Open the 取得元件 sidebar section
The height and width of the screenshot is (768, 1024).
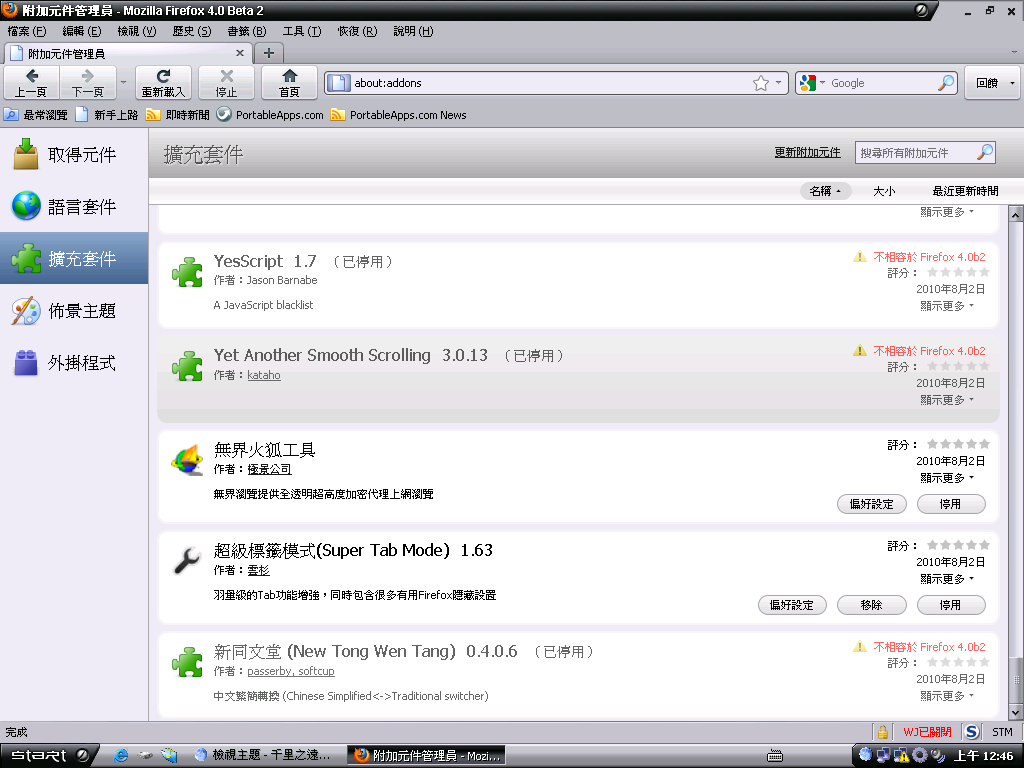[74, 154]
